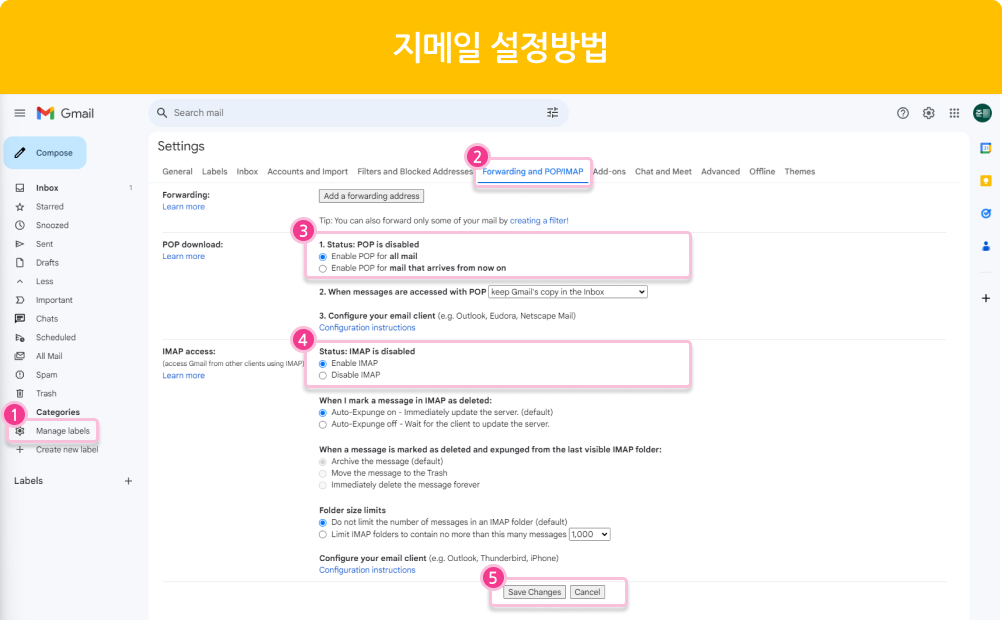Open the Settings gear icon
The width and height of the screenshot is (1002, 629).
[929, 113]
